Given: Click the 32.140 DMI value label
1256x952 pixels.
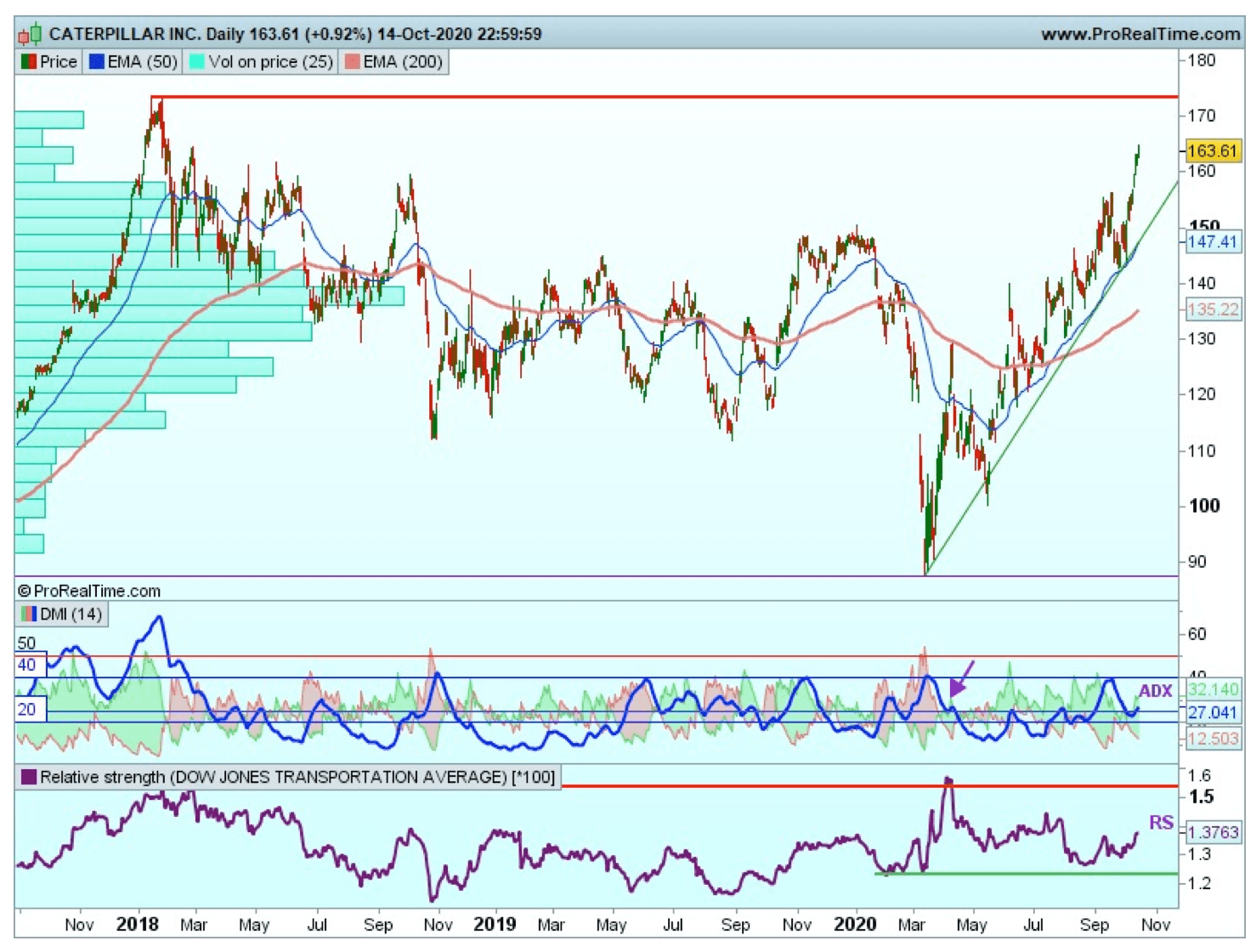Looking at the screenshot, I should [1213, 690].
